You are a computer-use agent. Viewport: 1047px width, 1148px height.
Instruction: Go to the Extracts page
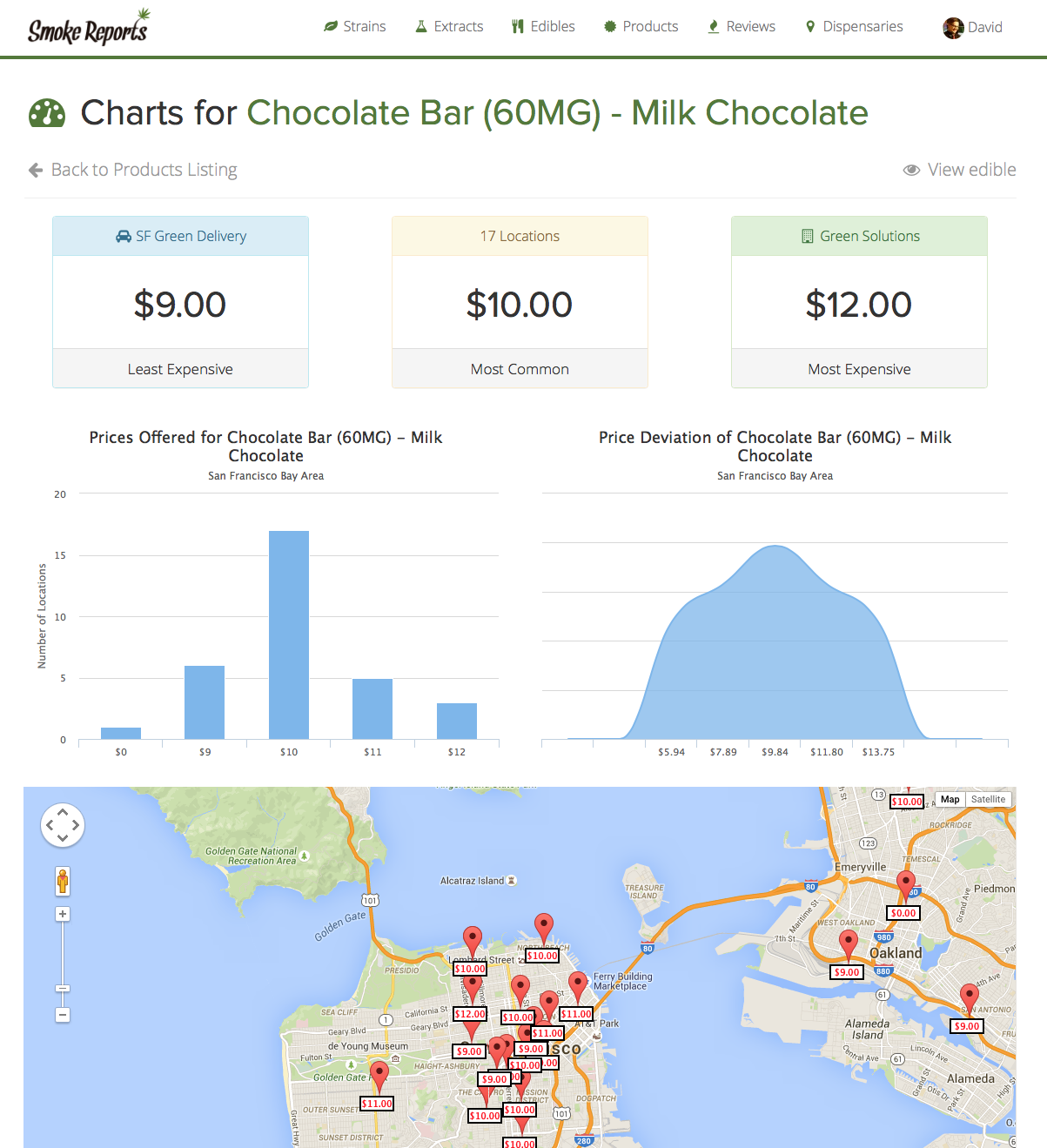point(449,27)
